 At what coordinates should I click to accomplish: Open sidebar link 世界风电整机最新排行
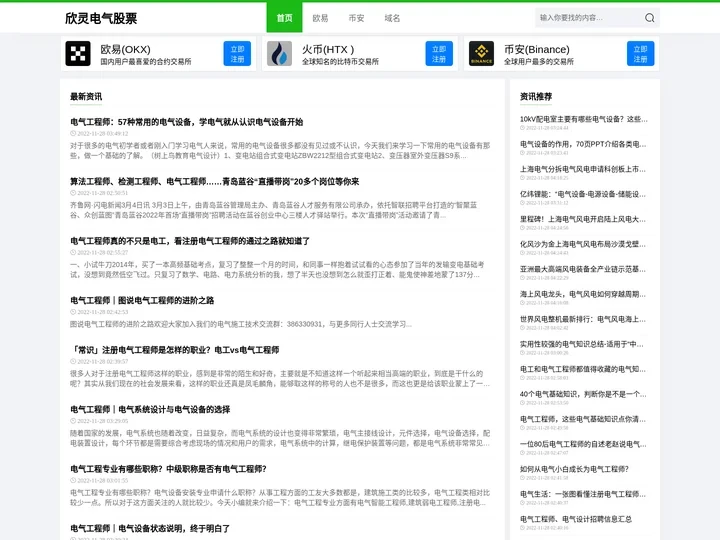[x=583, y=319]
